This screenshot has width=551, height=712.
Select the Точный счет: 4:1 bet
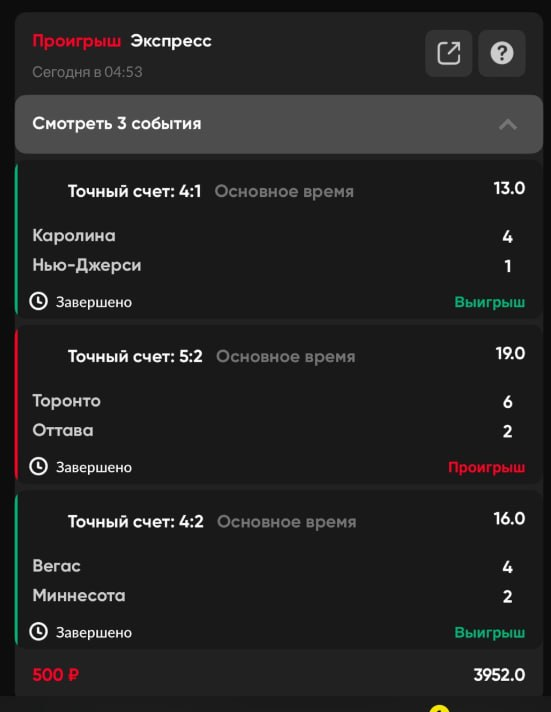134,192
